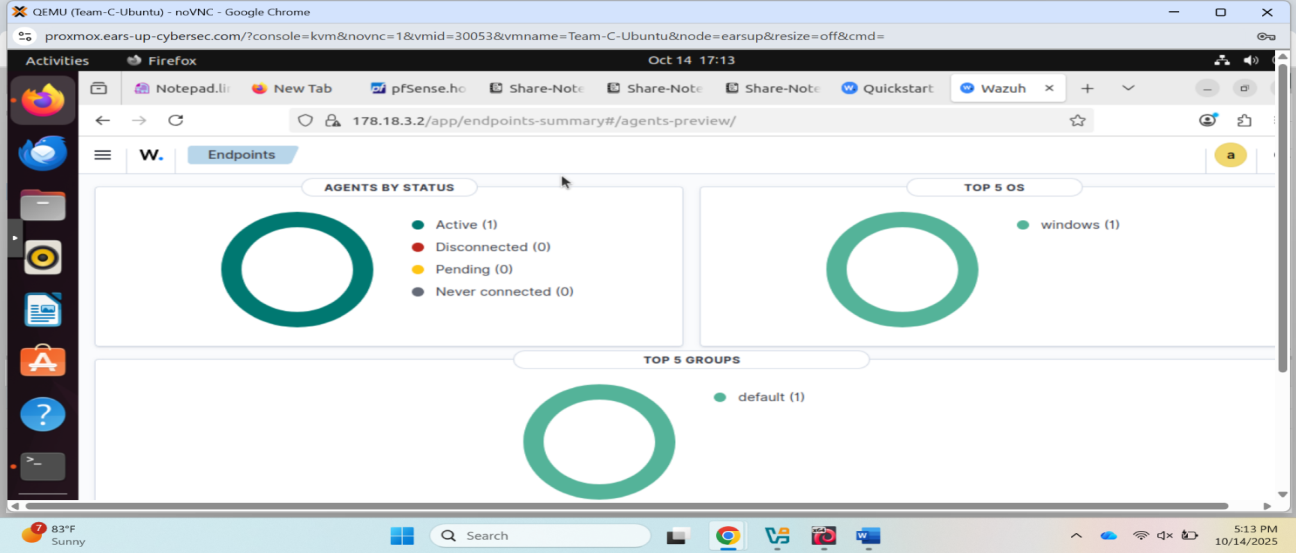Click the Firefox forward arrow

tap(139, 120)
